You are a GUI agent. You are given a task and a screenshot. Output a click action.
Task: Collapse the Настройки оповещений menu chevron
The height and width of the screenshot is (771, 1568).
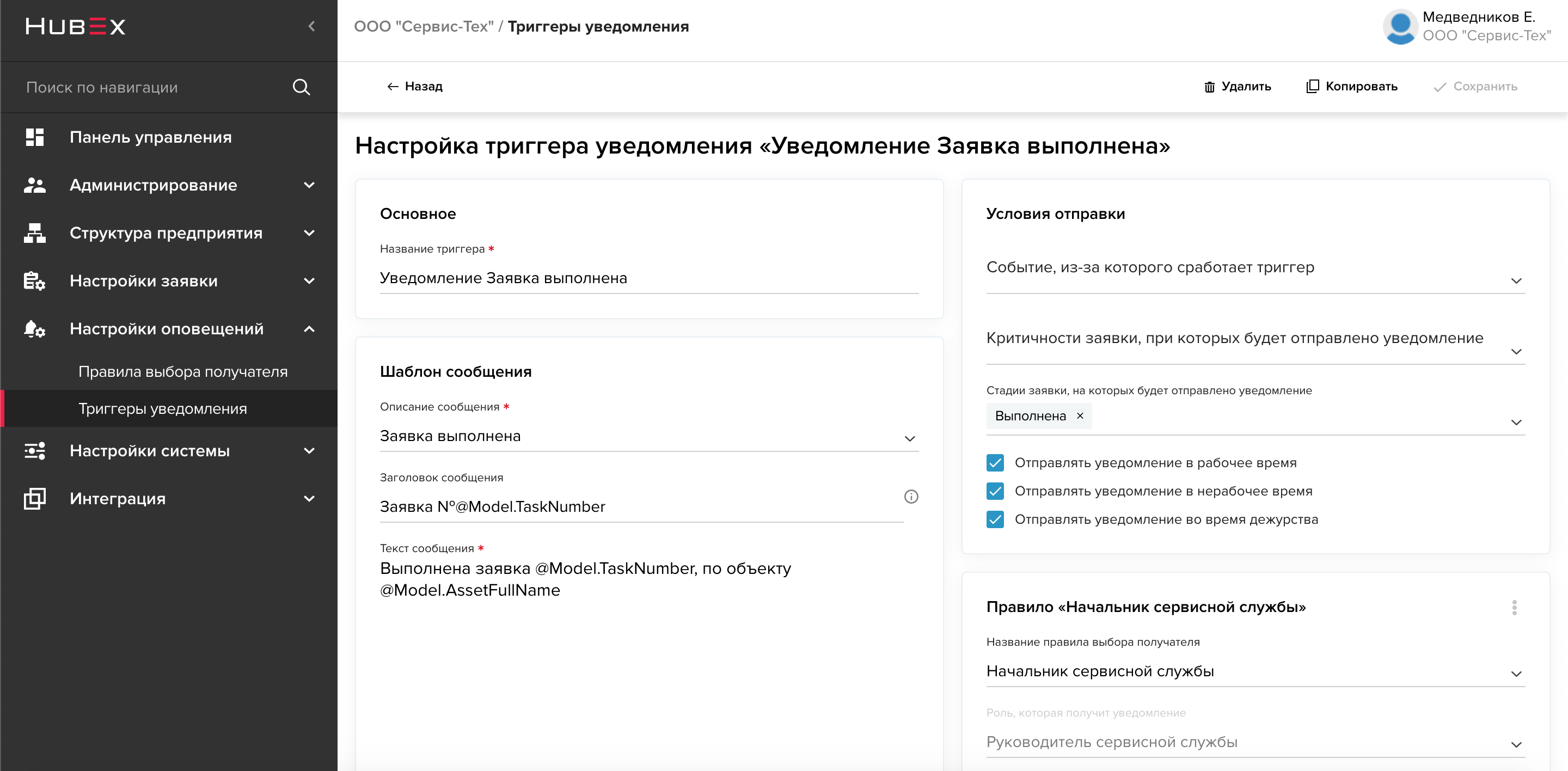coord(309,329)
